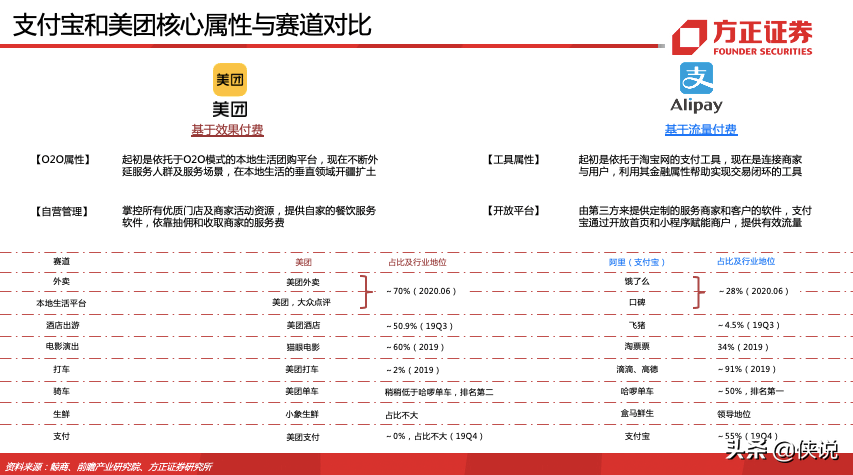Select 稍稍低于哈啰单车，排名第二 text

pos(439,392)
